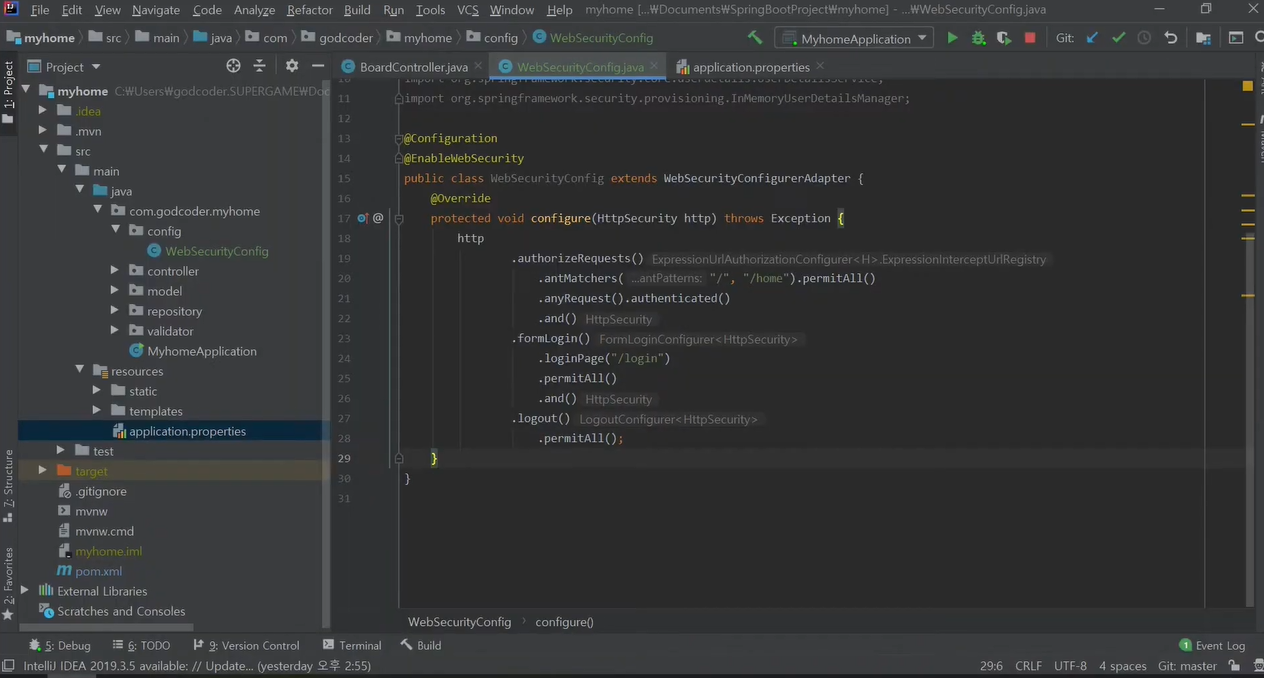Click 29:6 cursor position indicator
The width and height of the screenshot is (1264, 678).
(x=991, y=666)
